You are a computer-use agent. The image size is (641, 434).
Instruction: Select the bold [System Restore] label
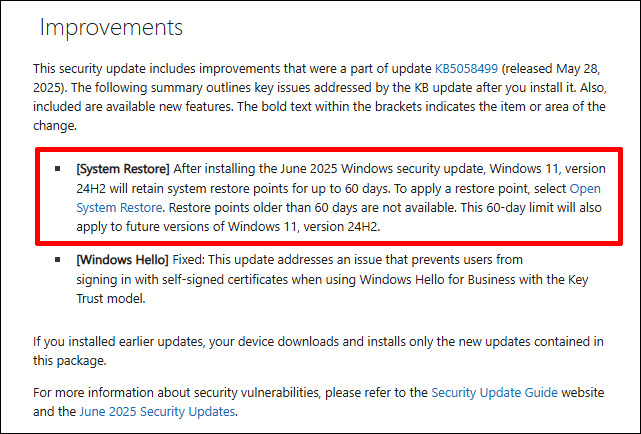pos(123,169)
